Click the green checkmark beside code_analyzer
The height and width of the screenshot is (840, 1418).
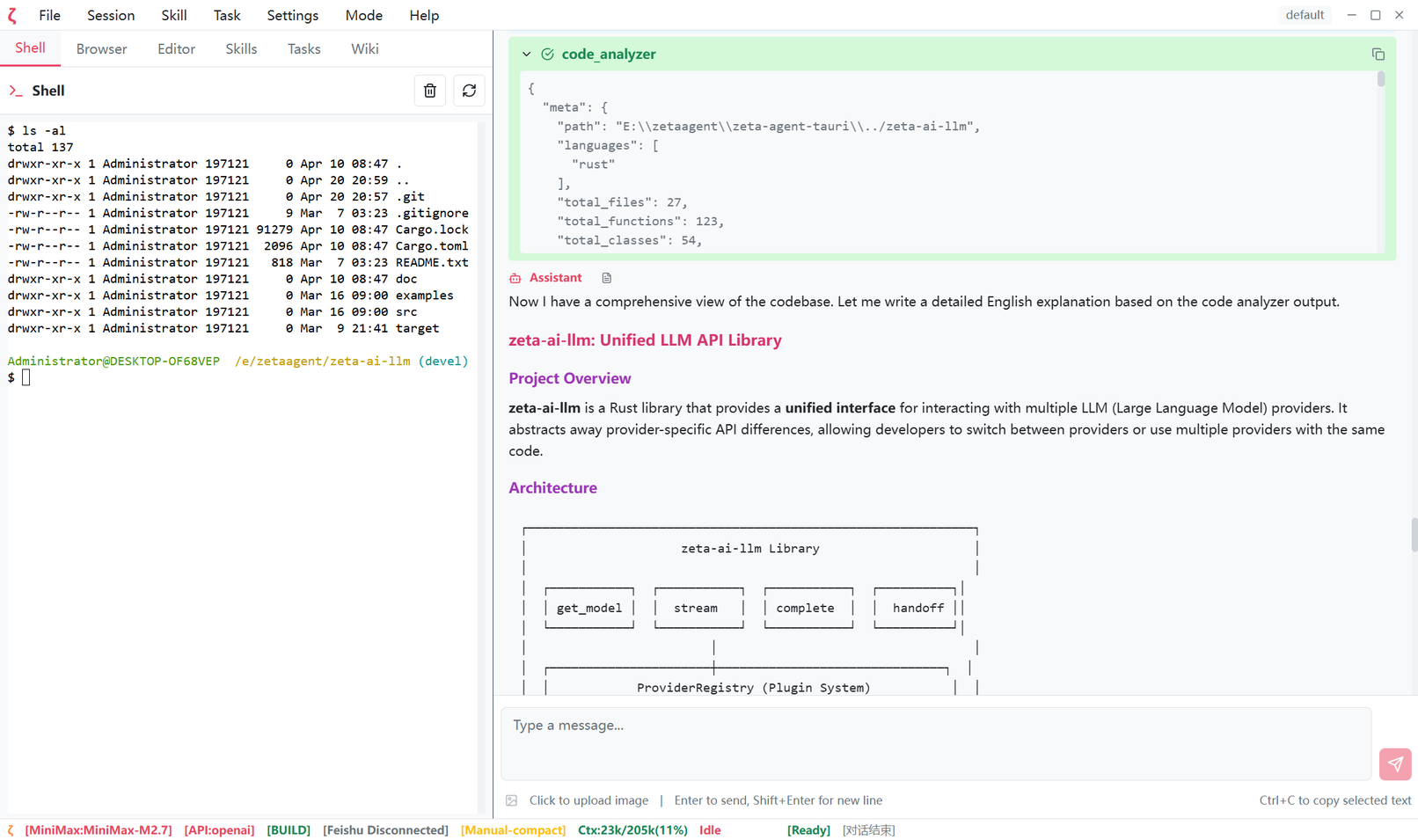tap(546, 54)
